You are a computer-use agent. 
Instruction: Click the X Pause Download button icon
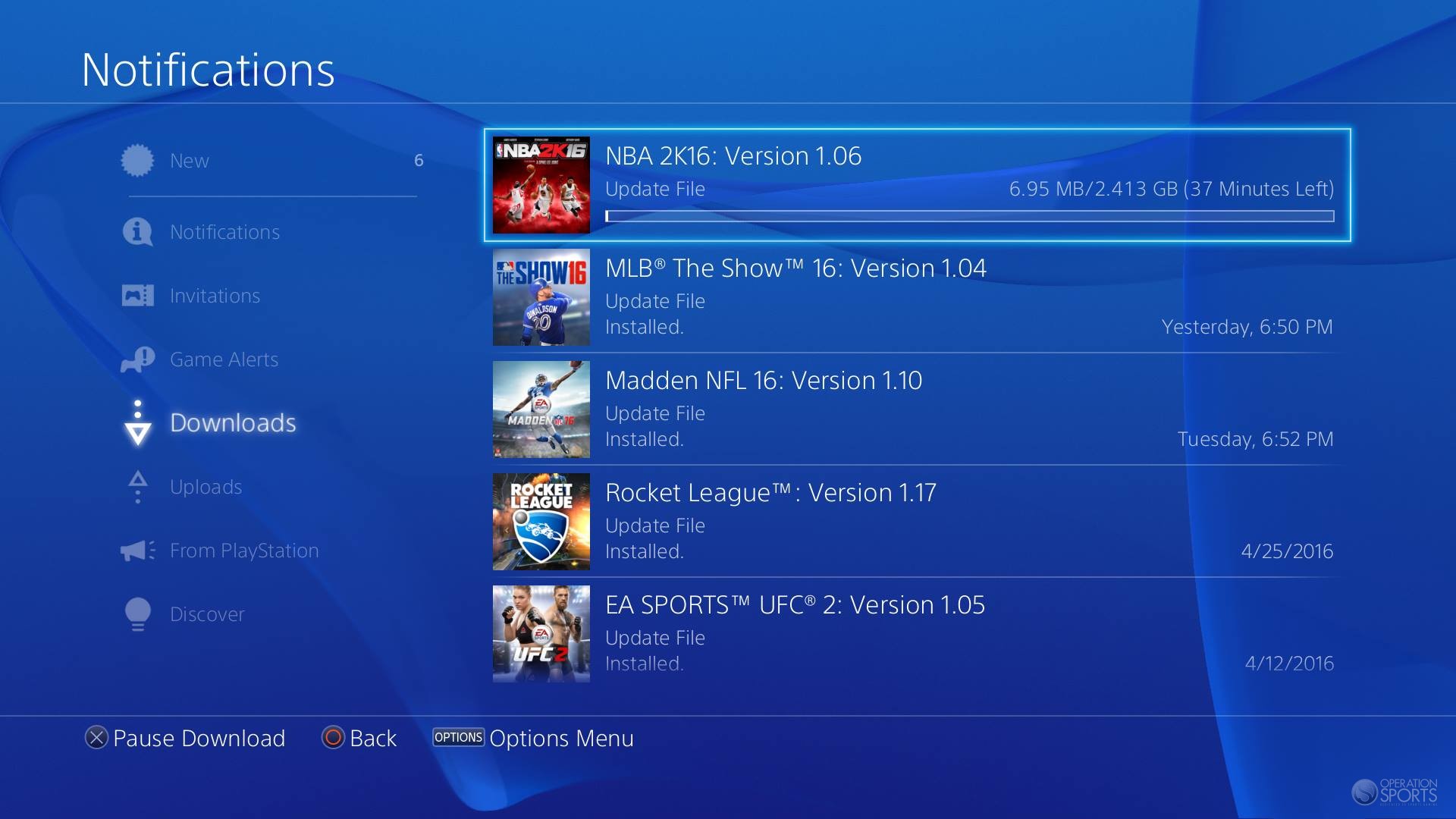(x=96, y=738)
